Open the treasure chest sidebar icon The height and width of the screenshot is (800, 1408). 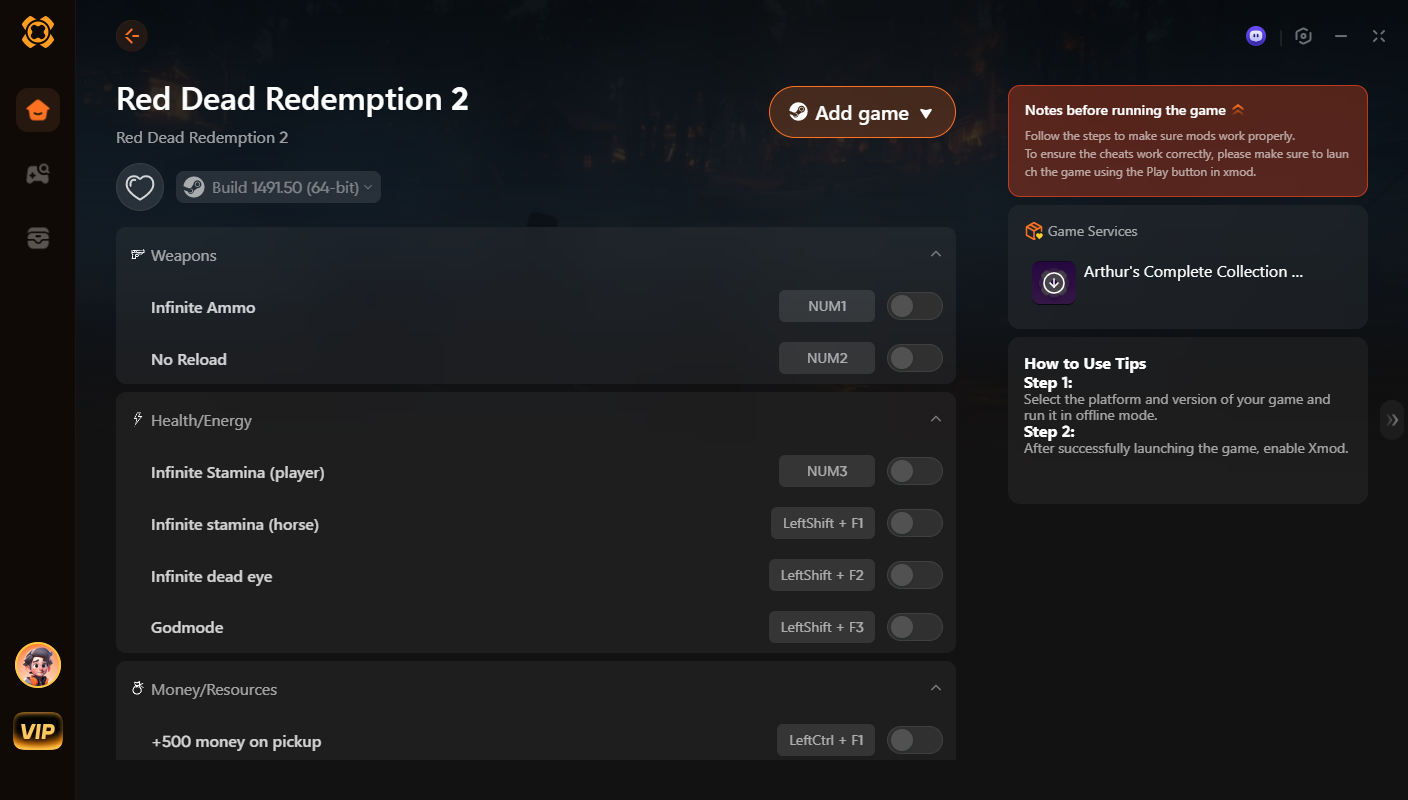click(38, 238)
